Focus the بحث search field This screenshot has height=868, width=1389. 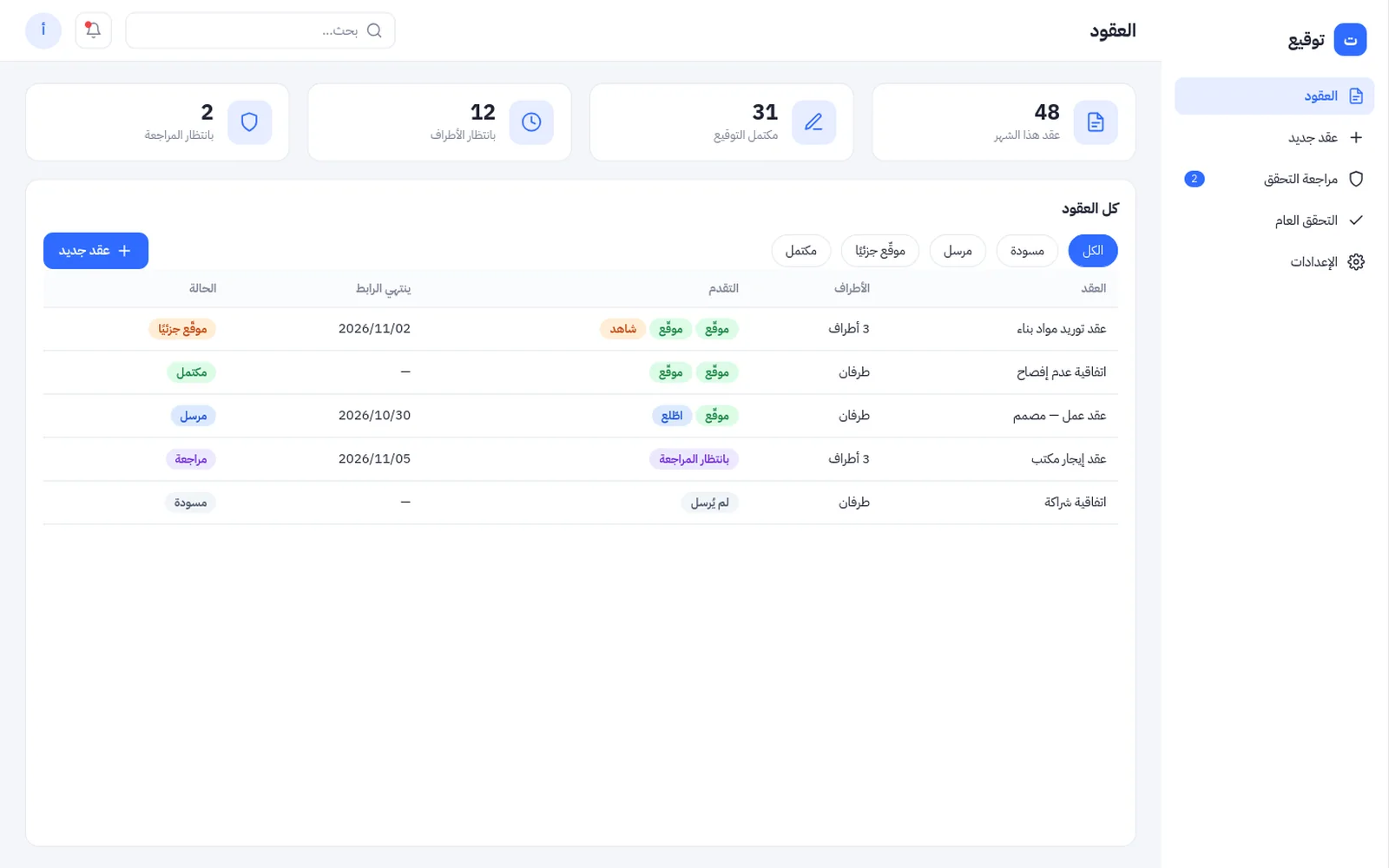(x=260, y=30)
